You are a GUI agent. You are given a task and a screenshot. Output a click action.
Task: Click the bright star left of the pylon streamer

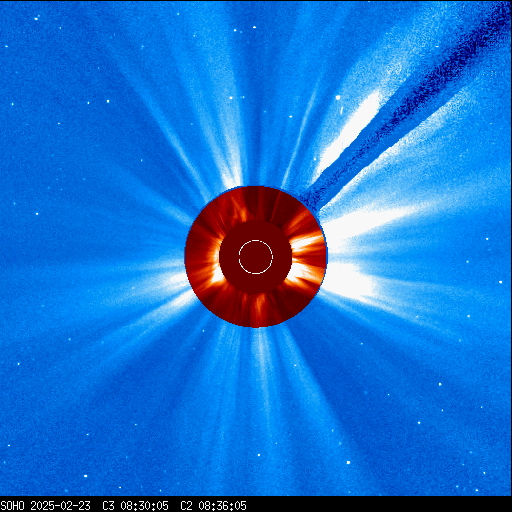(x=338, y=98)
